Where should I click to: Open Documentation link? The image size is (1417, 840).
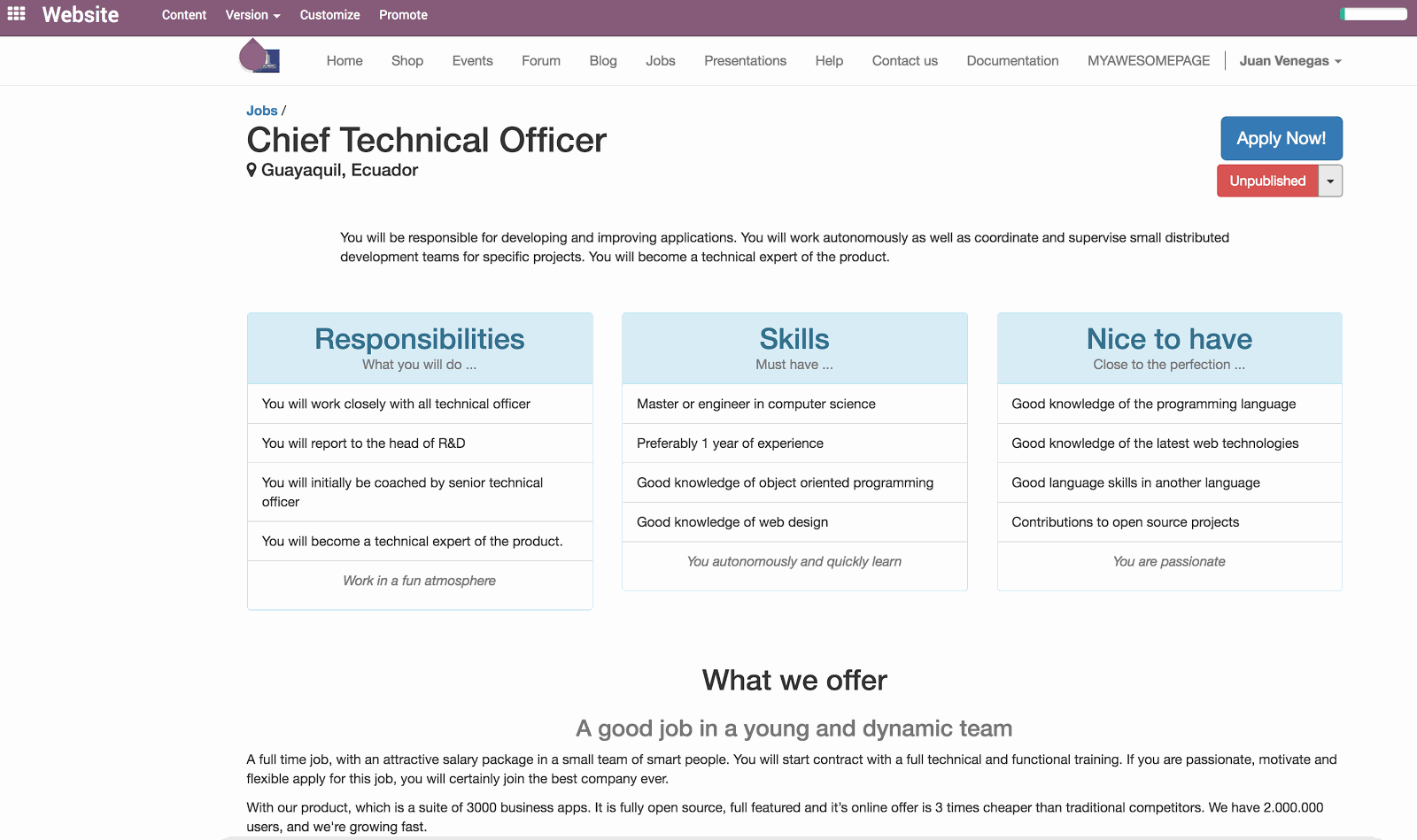pos(1013,61)
